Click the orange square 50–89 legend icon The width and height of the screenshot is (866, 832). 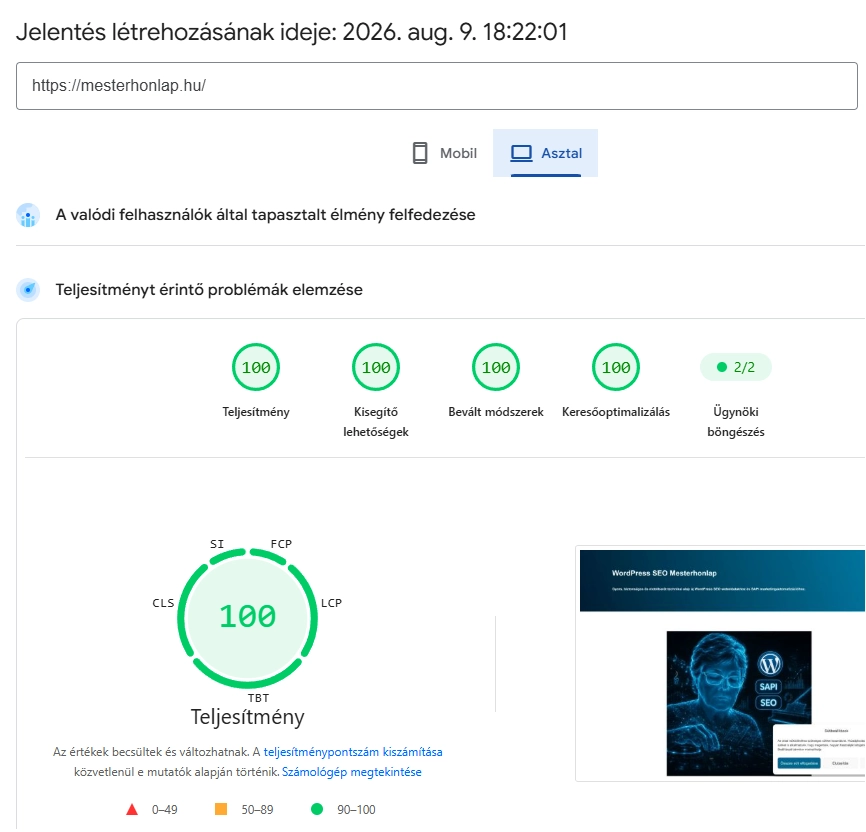[x=221, y=809]
